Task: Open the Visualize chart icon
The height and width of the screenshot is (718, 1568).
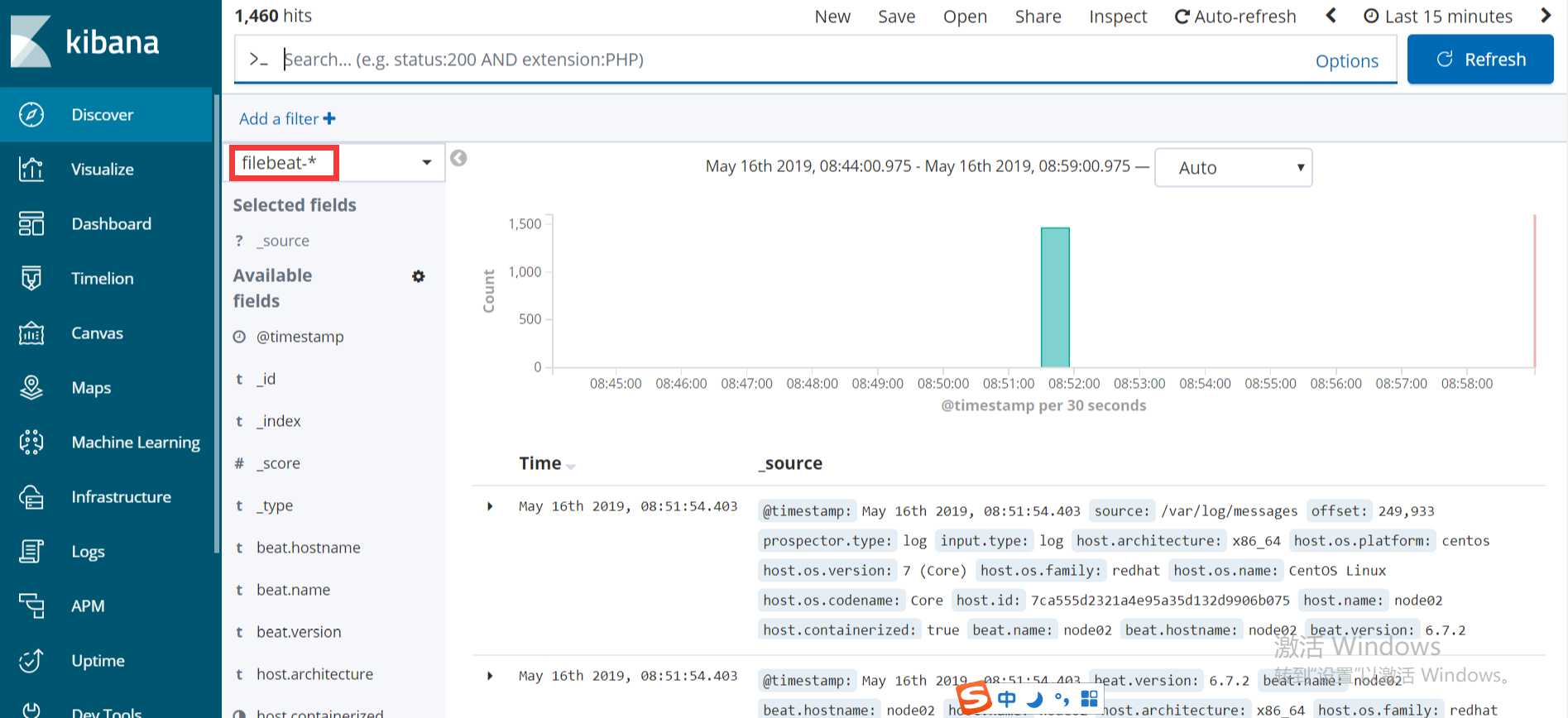Action: click(x=31, y=169)
